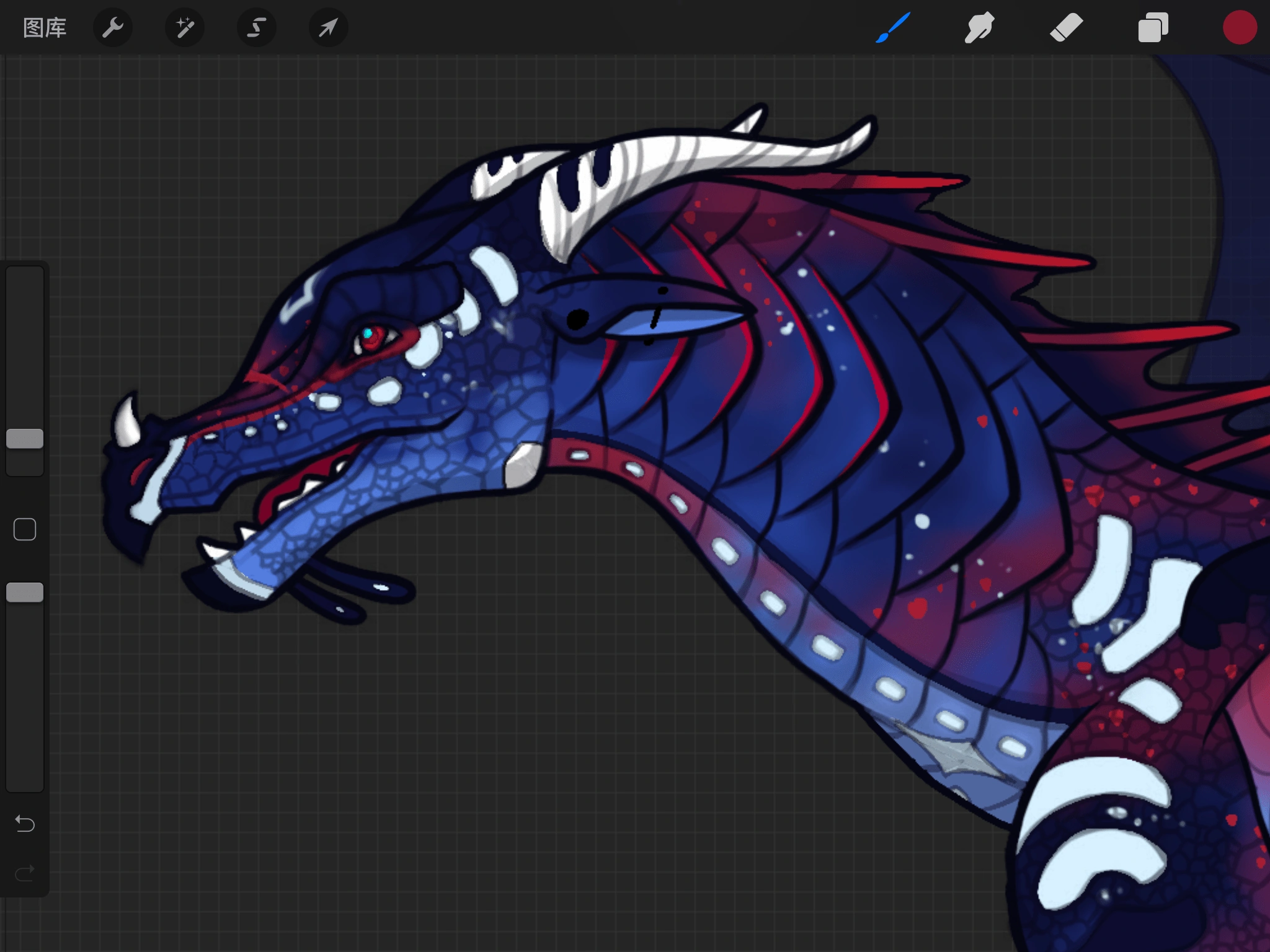This screenshot has height=952, width=1270.
Task: Tap the Smudge finger icon again
Action: (980, 27)
